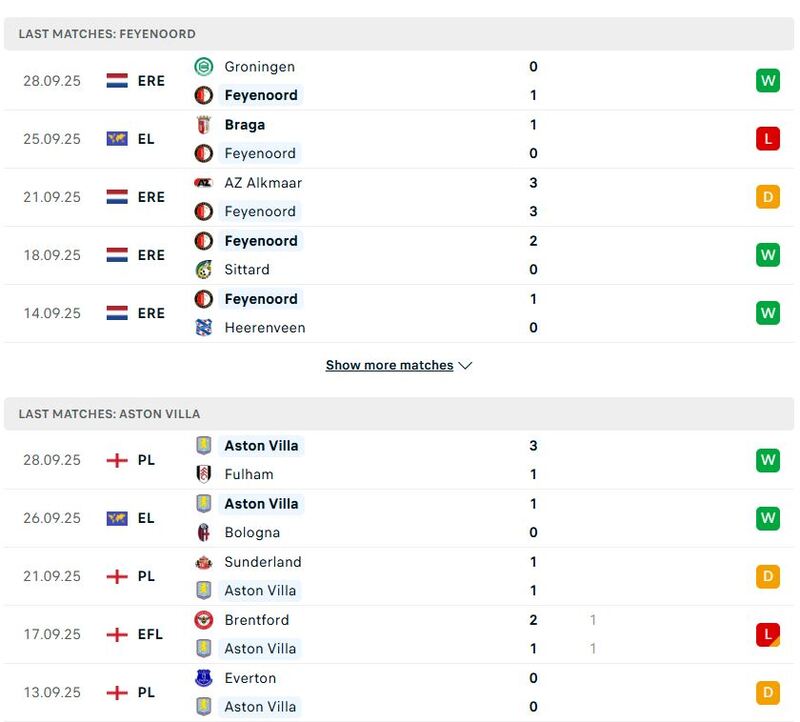800x722 pixels.
Task: Click the Sunderland club crest icon
Action: [x=204, y=562]
